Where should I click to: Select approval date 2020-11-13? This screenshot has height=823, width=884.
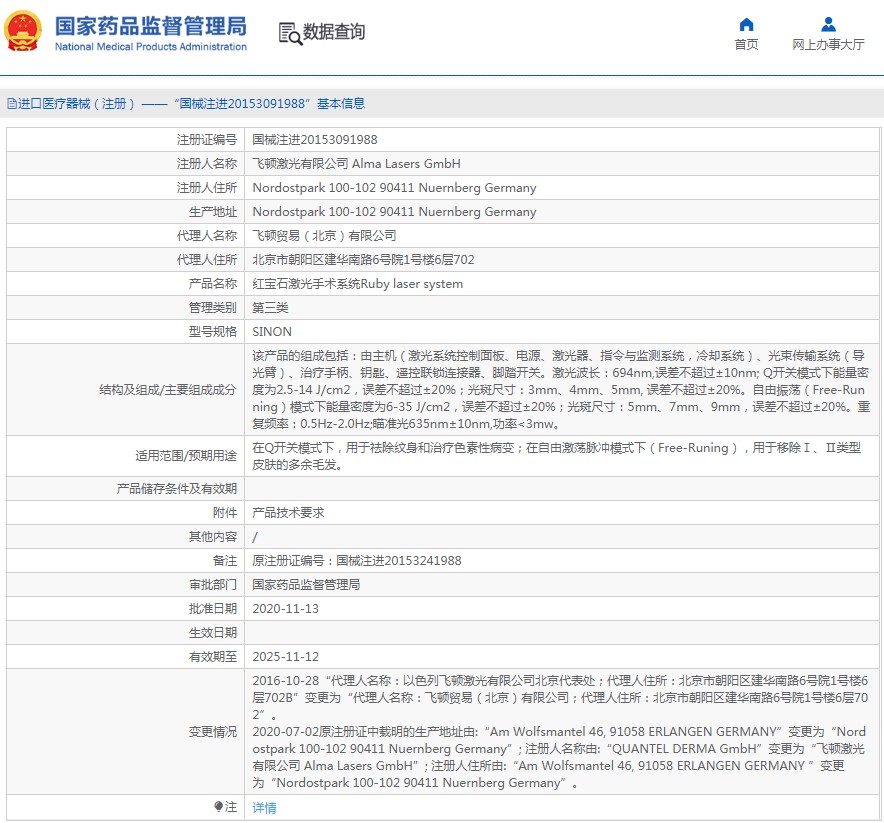(285, 609)
